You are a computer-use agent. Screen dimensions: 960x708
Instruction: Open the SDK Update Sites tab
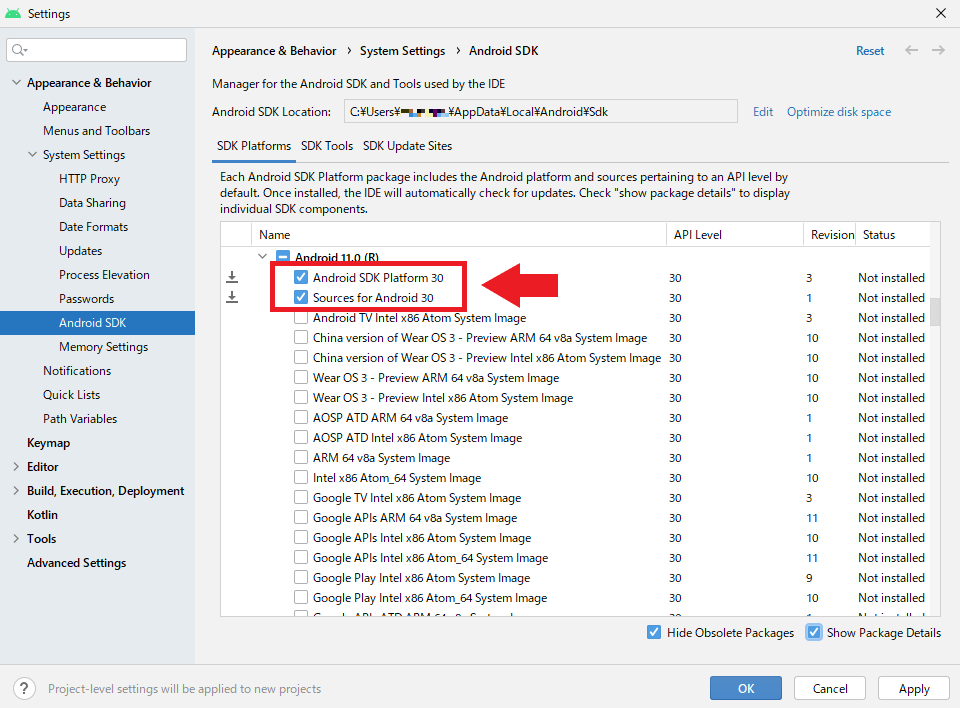point(407,145)
